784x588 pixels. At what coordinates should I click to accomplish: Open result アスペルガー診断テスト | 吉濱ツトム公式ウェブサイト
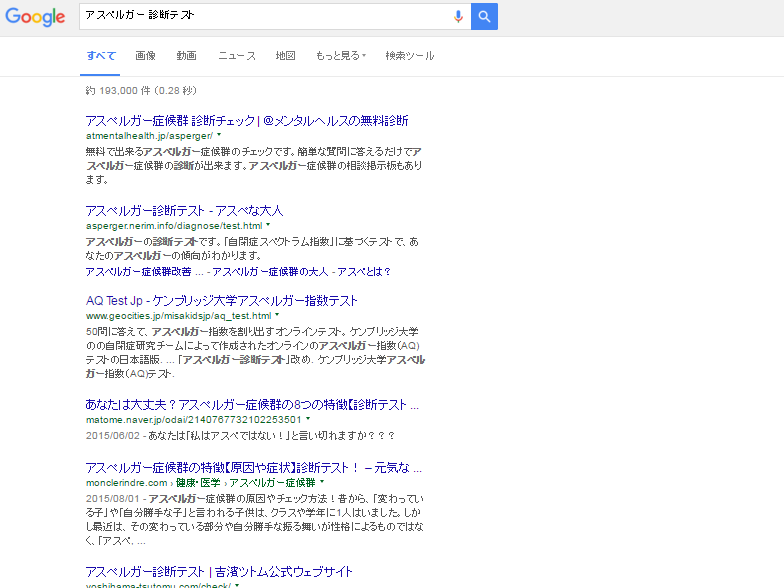[219, 572]
